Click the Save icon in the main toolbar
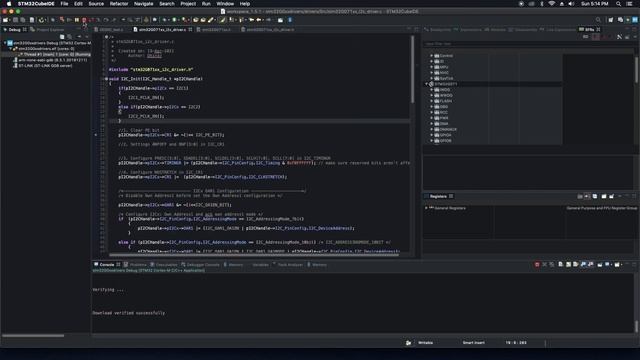The height and width of the screenshot is (360, 640). click(16, 20)
